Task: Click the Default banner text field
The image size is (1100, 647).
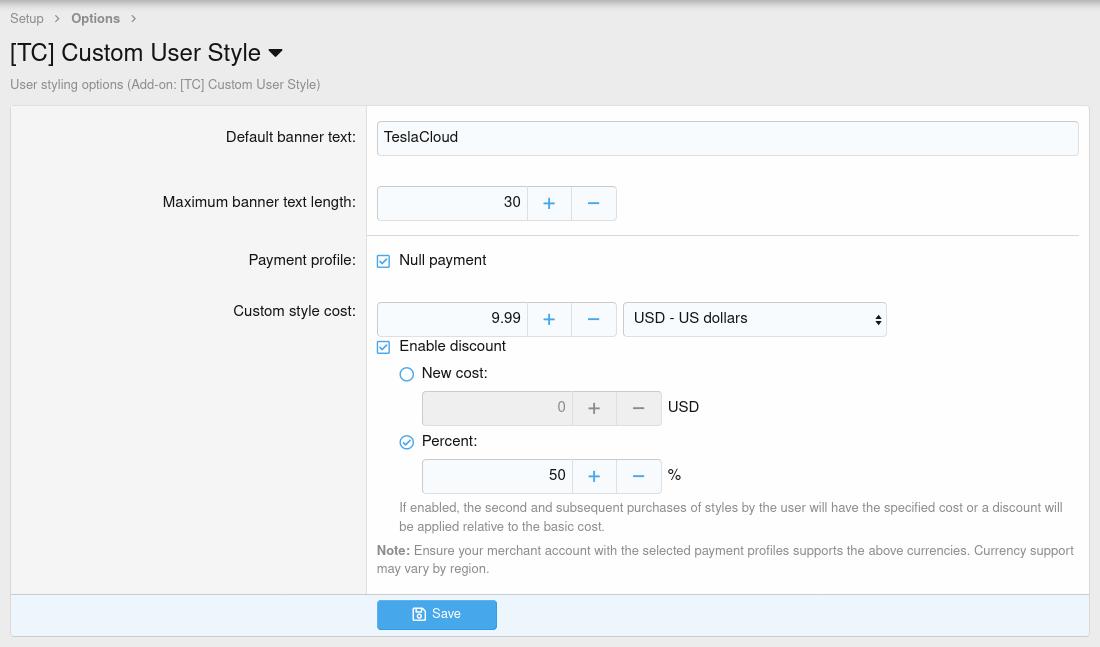Action: [727, 138]
